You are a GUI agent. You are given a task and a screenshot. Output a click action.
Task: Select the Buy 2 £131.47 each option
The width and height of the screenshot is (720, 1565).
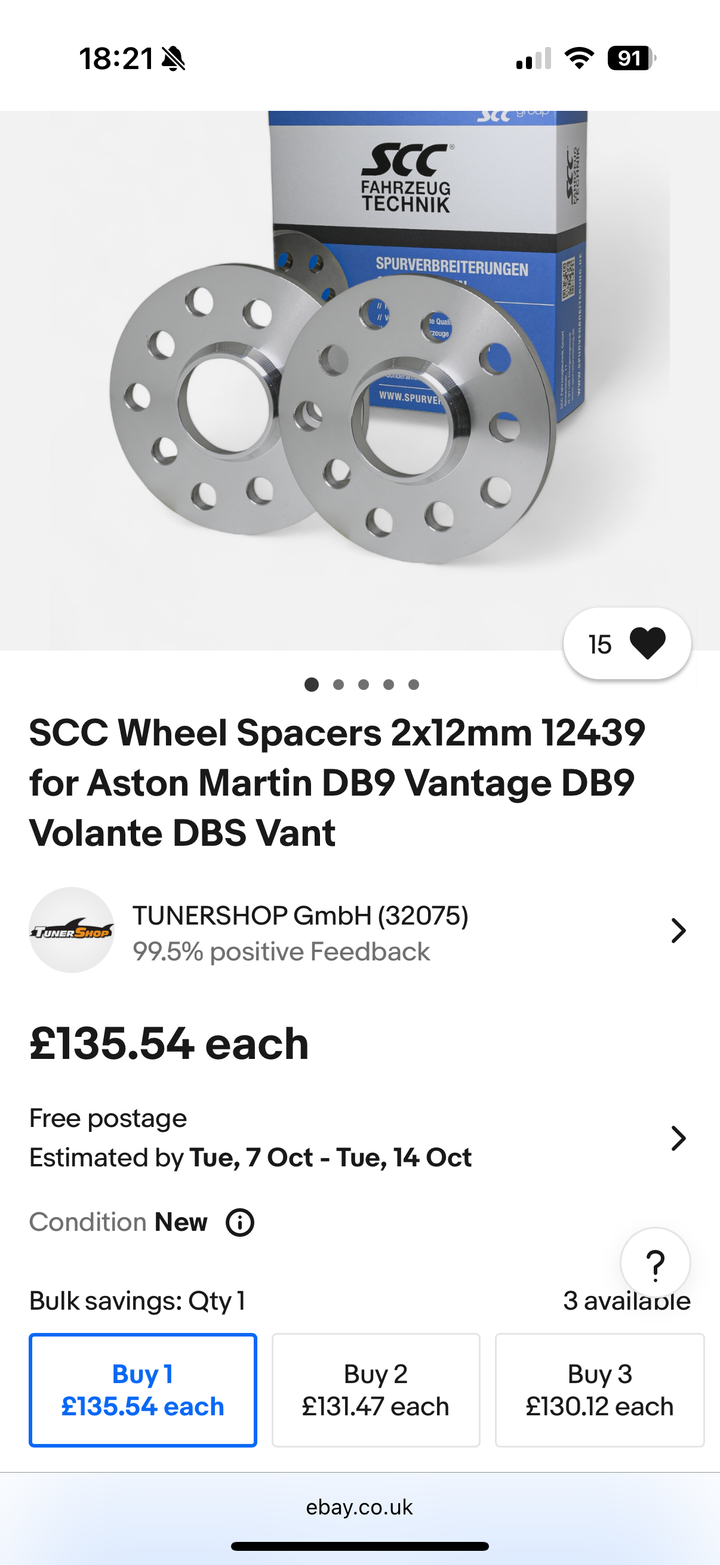pyautogui.click(x=376, y=1390)
